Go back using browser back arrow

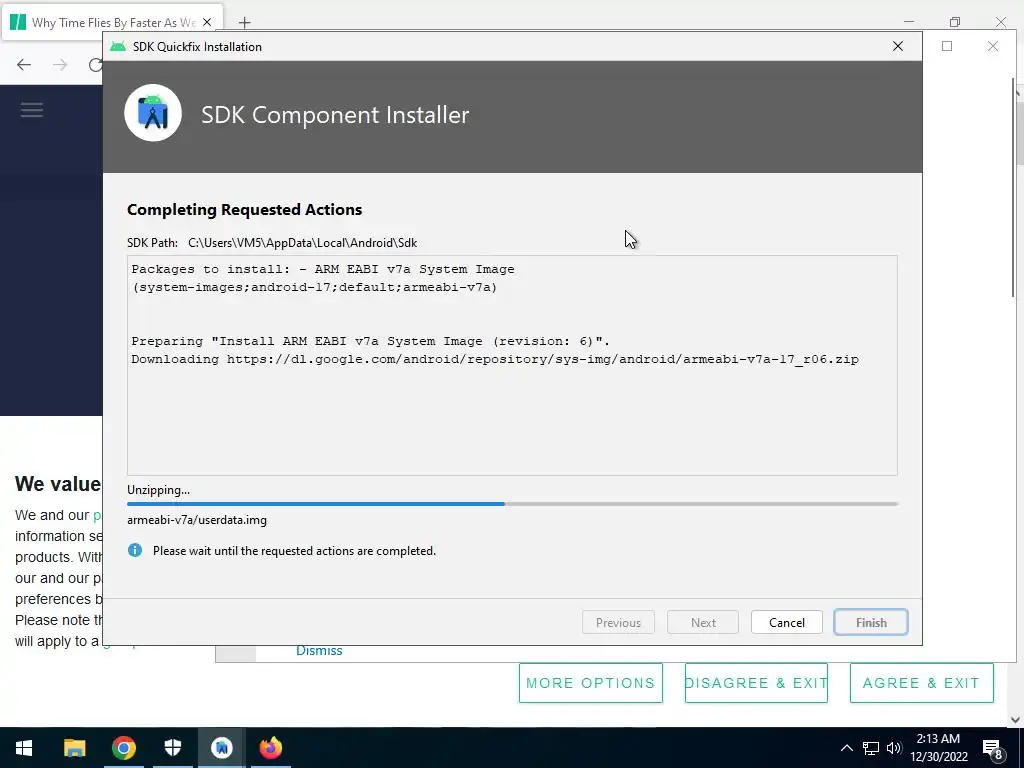24,65
